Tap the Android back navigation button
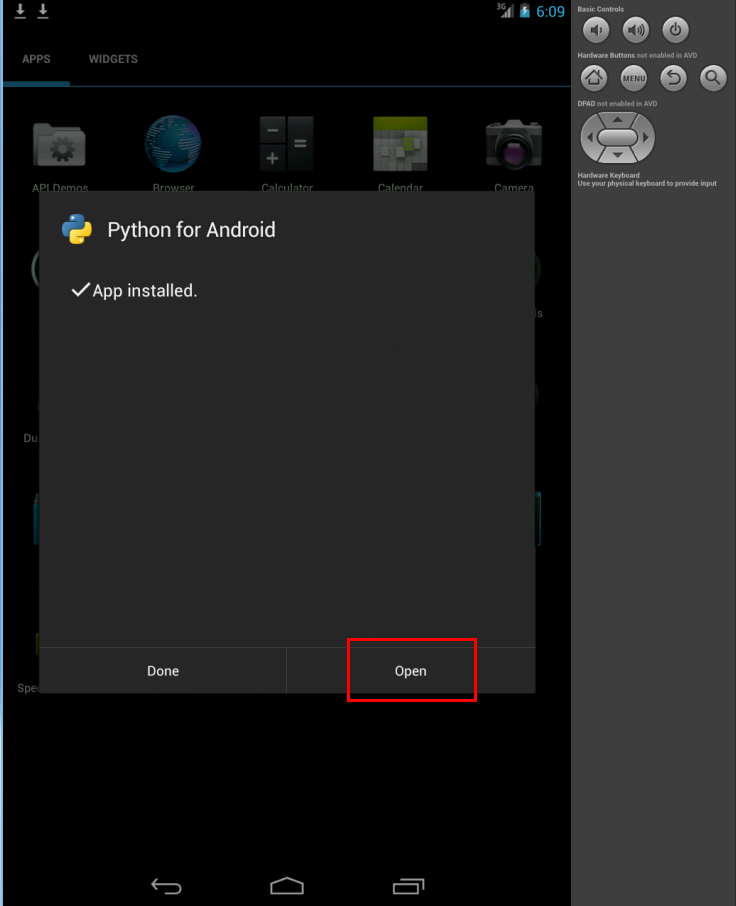Image resolution: width=736 pixels, height=906 pixels. coord(166,886)
